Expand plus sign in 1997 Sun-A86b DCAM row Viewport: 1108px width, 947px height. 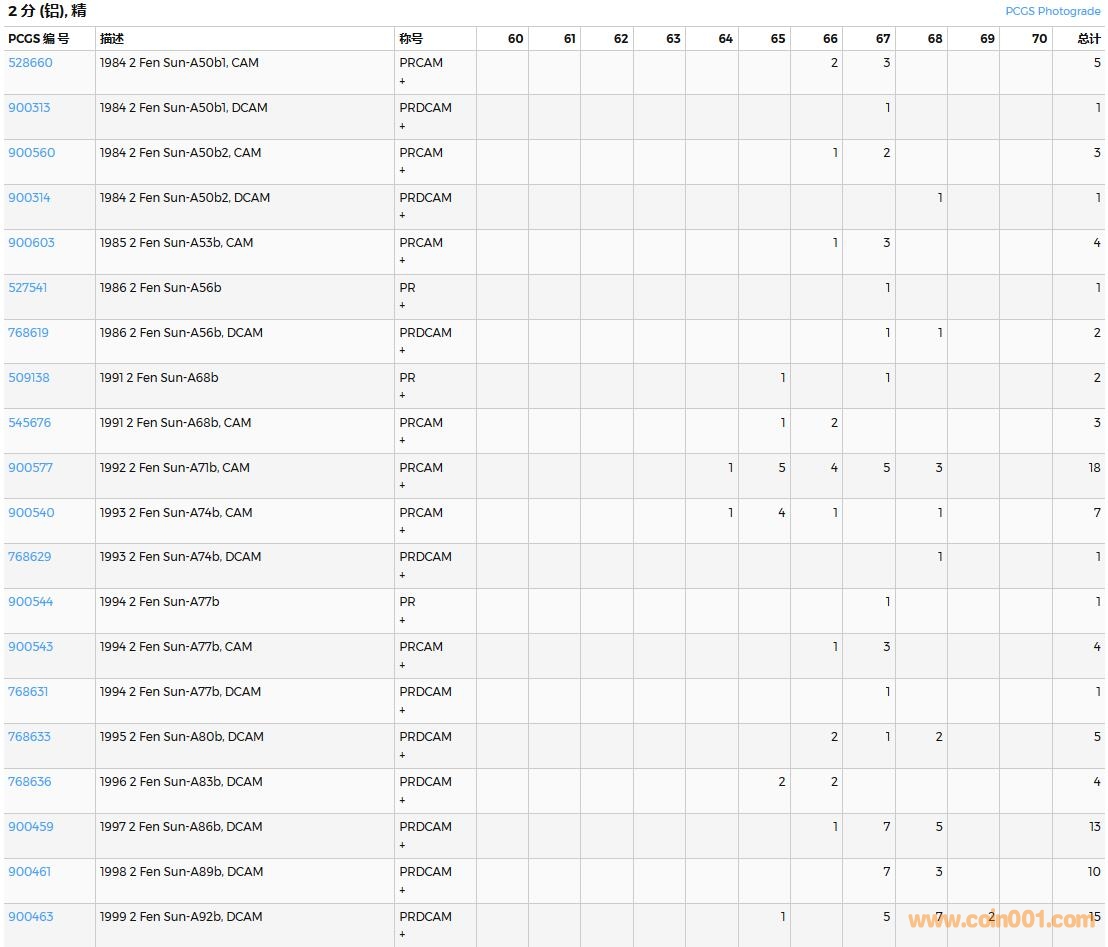[403, 845]
